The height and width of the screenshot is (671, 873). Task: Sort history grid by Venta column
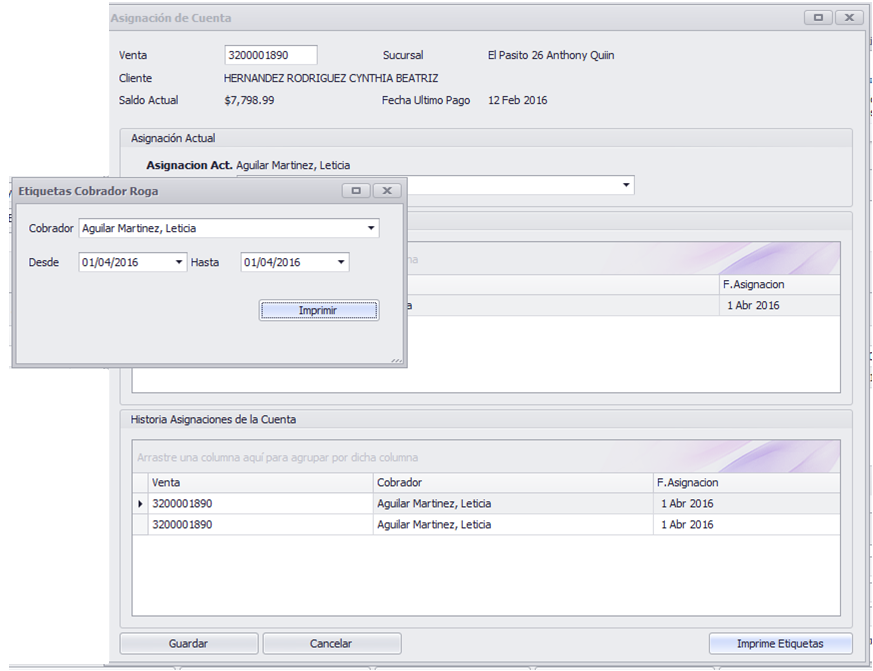[260, 482]
